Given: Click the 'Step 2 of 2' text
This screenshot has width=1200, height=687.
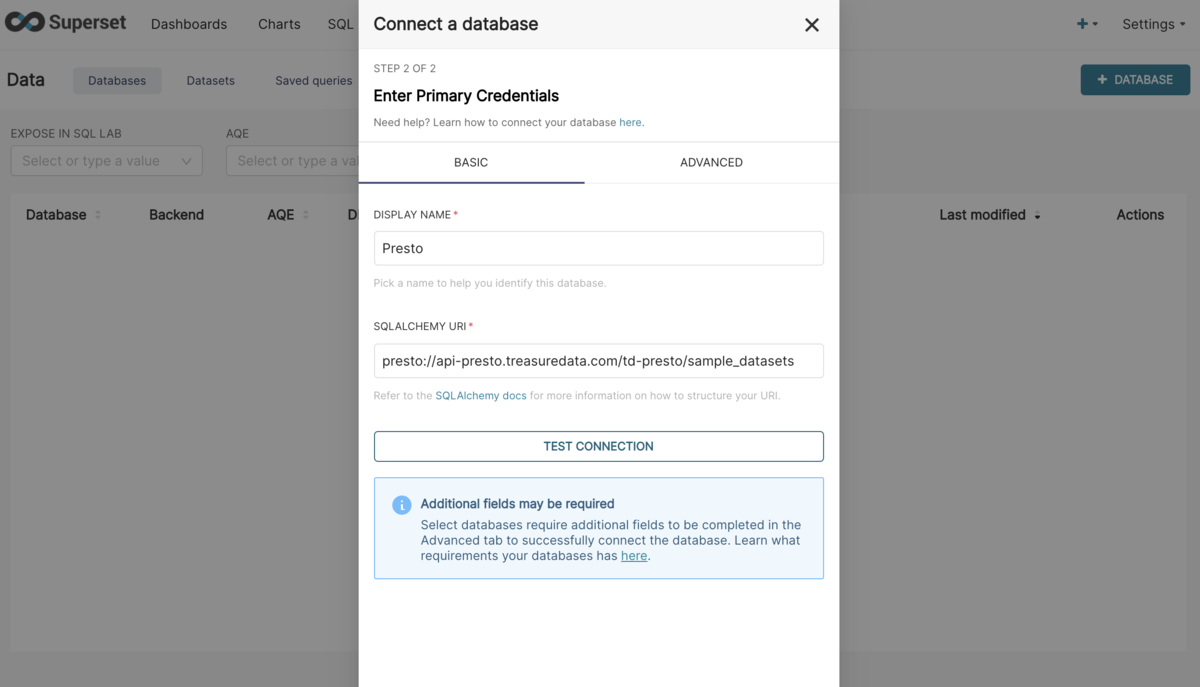Looking at the screenshot, I should click(405, 69).
